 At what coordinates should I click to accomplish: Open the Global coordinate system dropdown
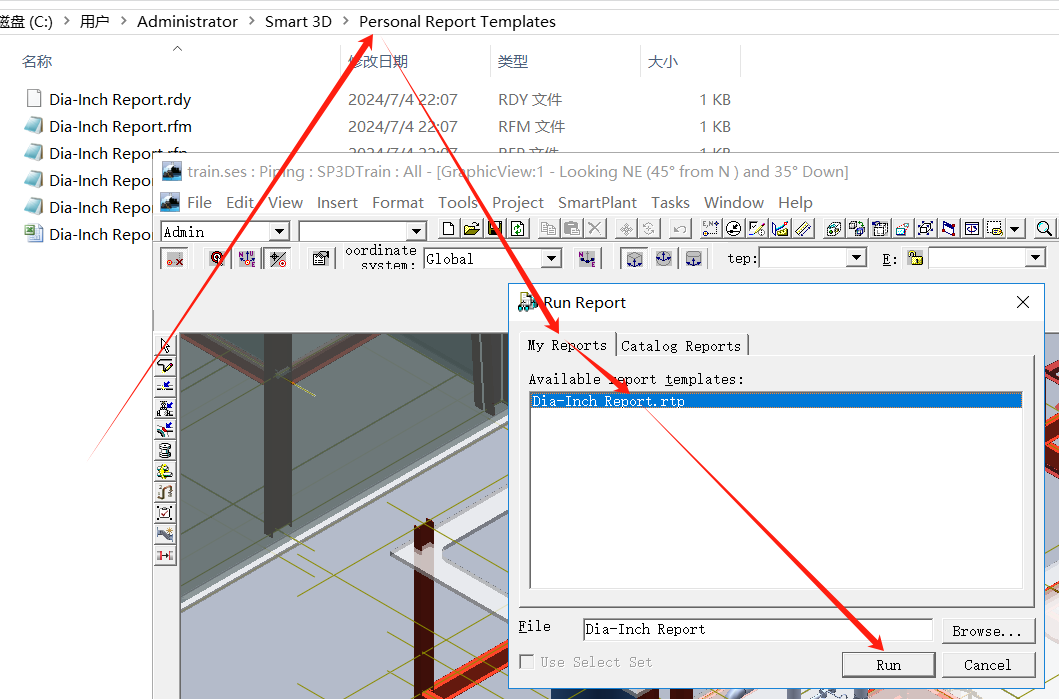[x=552, y=259]
